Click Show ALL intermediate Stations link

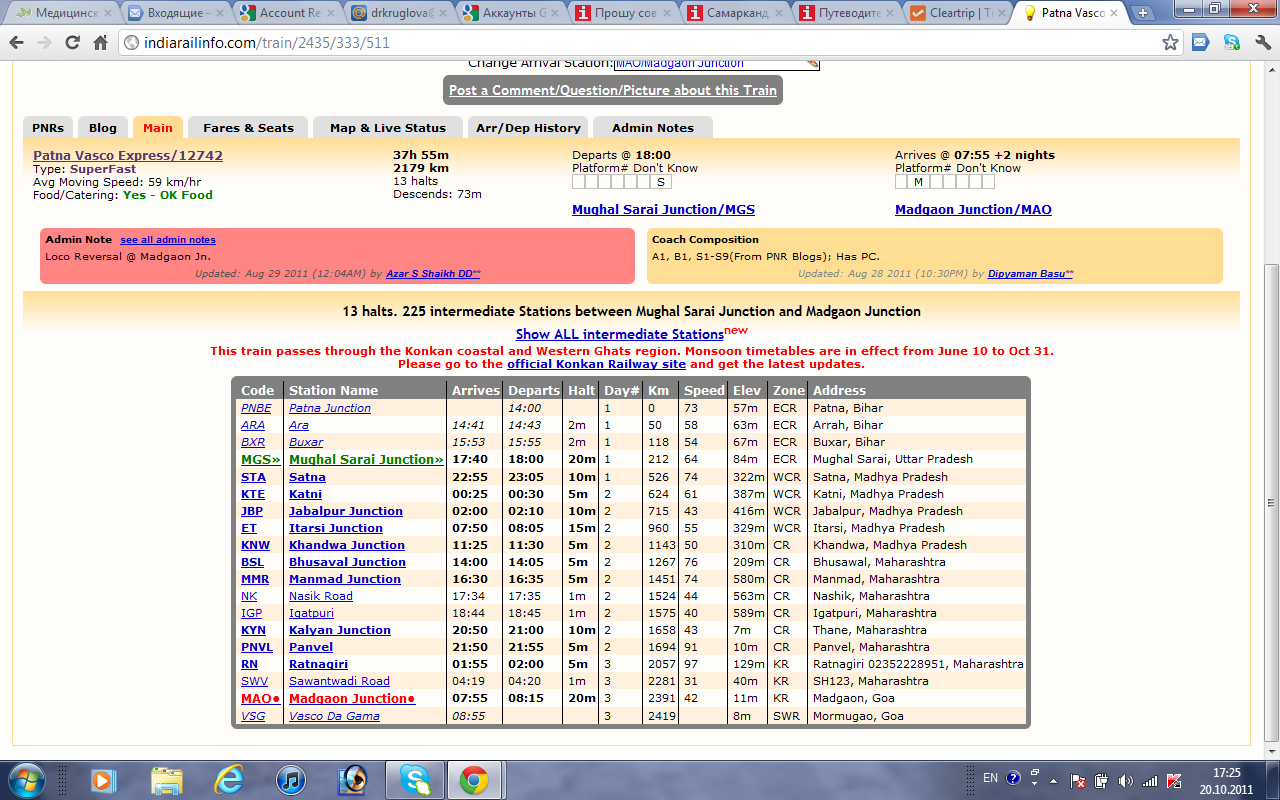[x=619, y=334]
